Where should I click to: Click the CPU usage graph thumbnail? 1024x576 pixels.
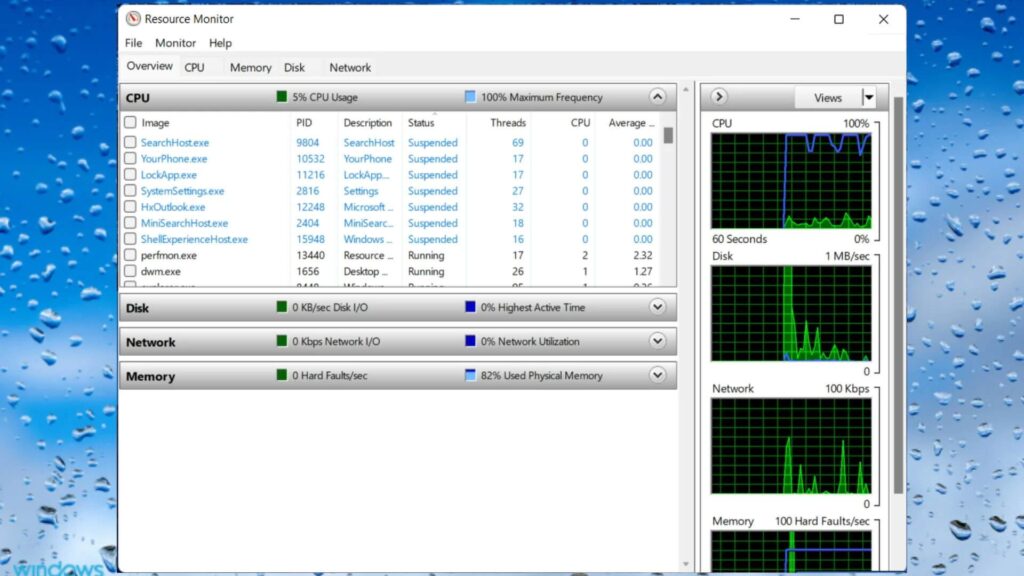791,178
